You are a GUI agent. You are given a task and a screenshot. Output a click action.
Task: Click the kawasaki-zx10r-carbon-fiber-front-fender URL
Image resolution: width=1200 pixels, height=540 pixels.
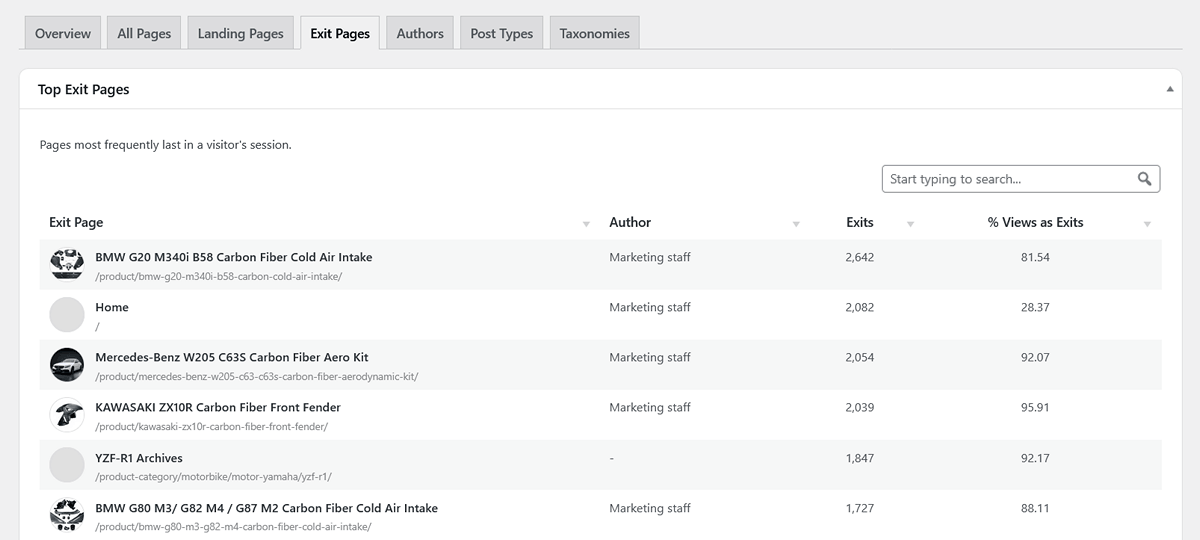tap(212, 426)
